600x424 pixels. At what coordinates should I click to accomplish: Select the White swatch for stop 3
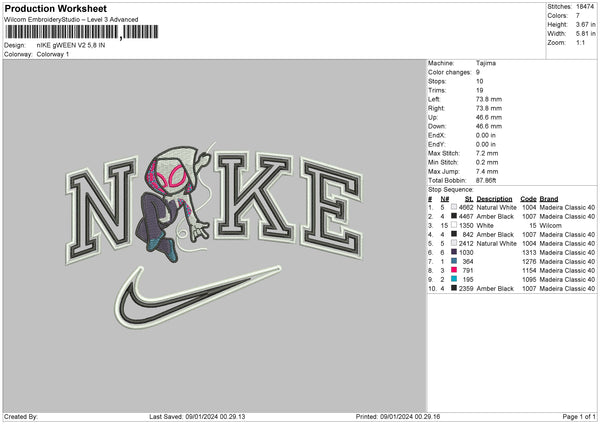coord(454,225)
